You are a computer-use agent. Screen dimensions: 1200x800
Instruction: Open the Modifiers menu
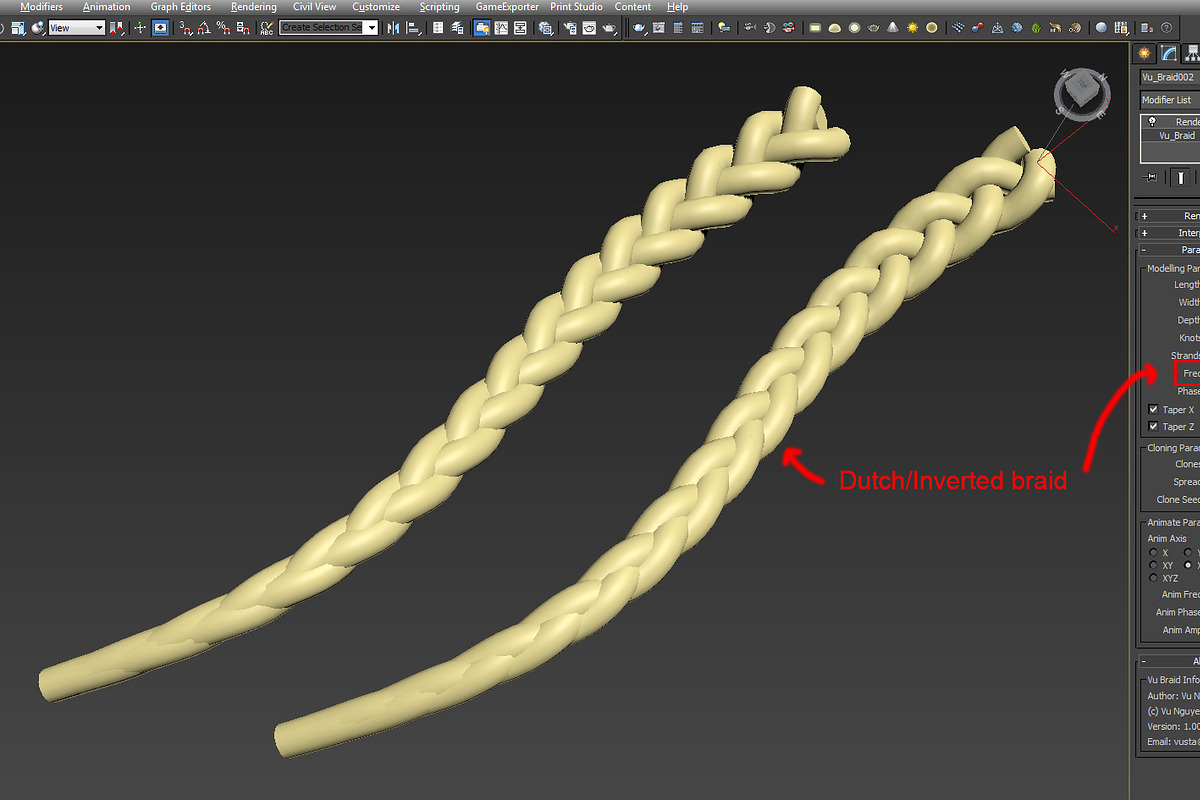click(41, 7)
